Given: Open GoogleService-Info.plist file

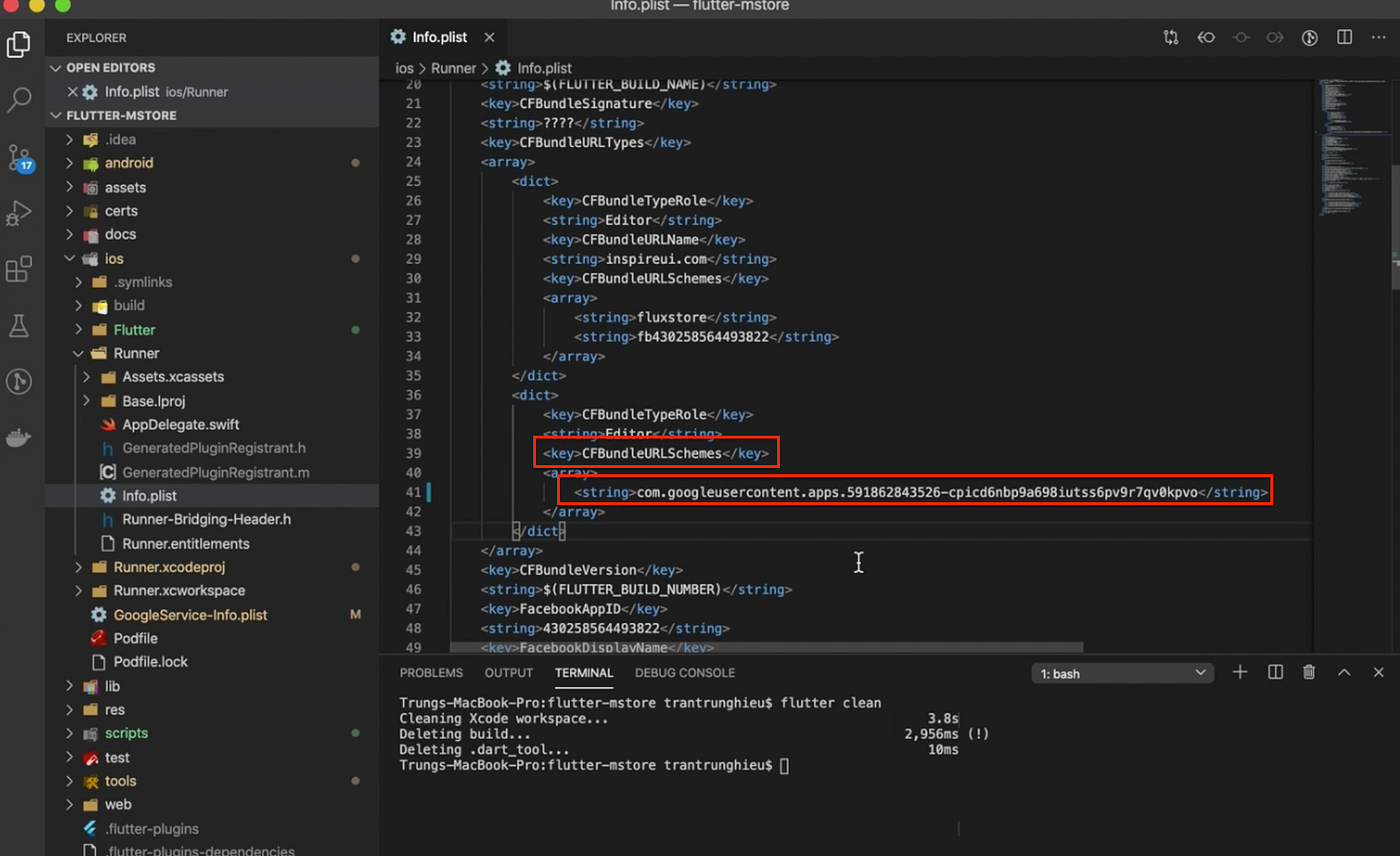Looking at the screenshot, I should click(190, 615).
